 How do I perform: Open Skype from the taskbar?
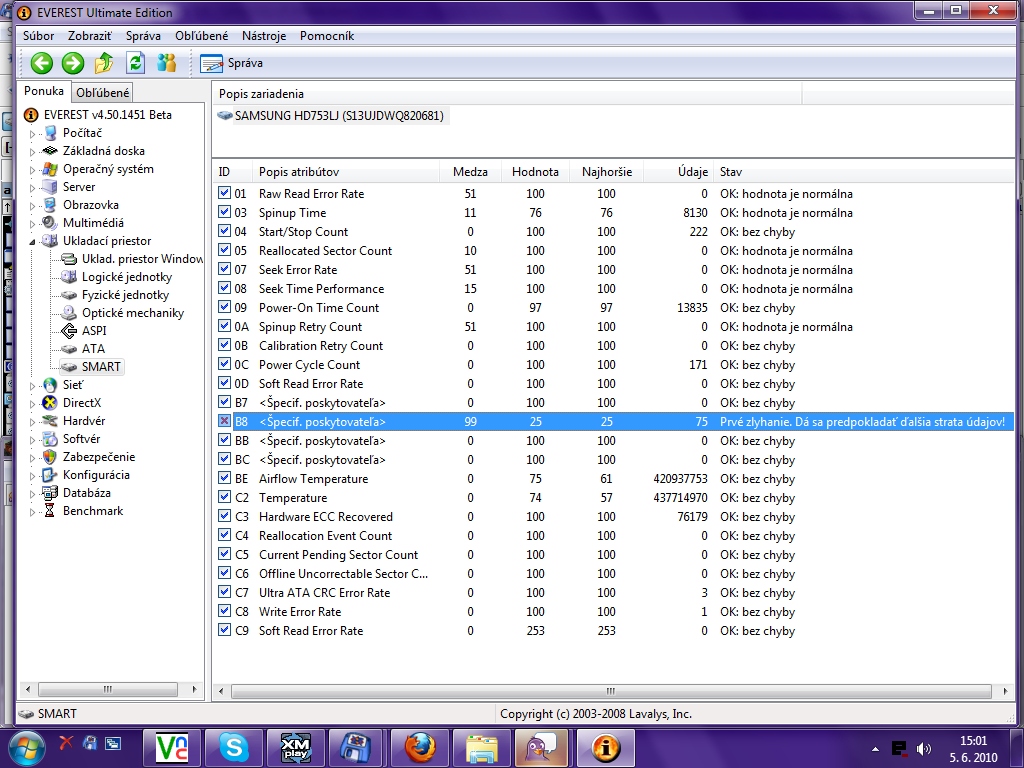coord(234,748)
